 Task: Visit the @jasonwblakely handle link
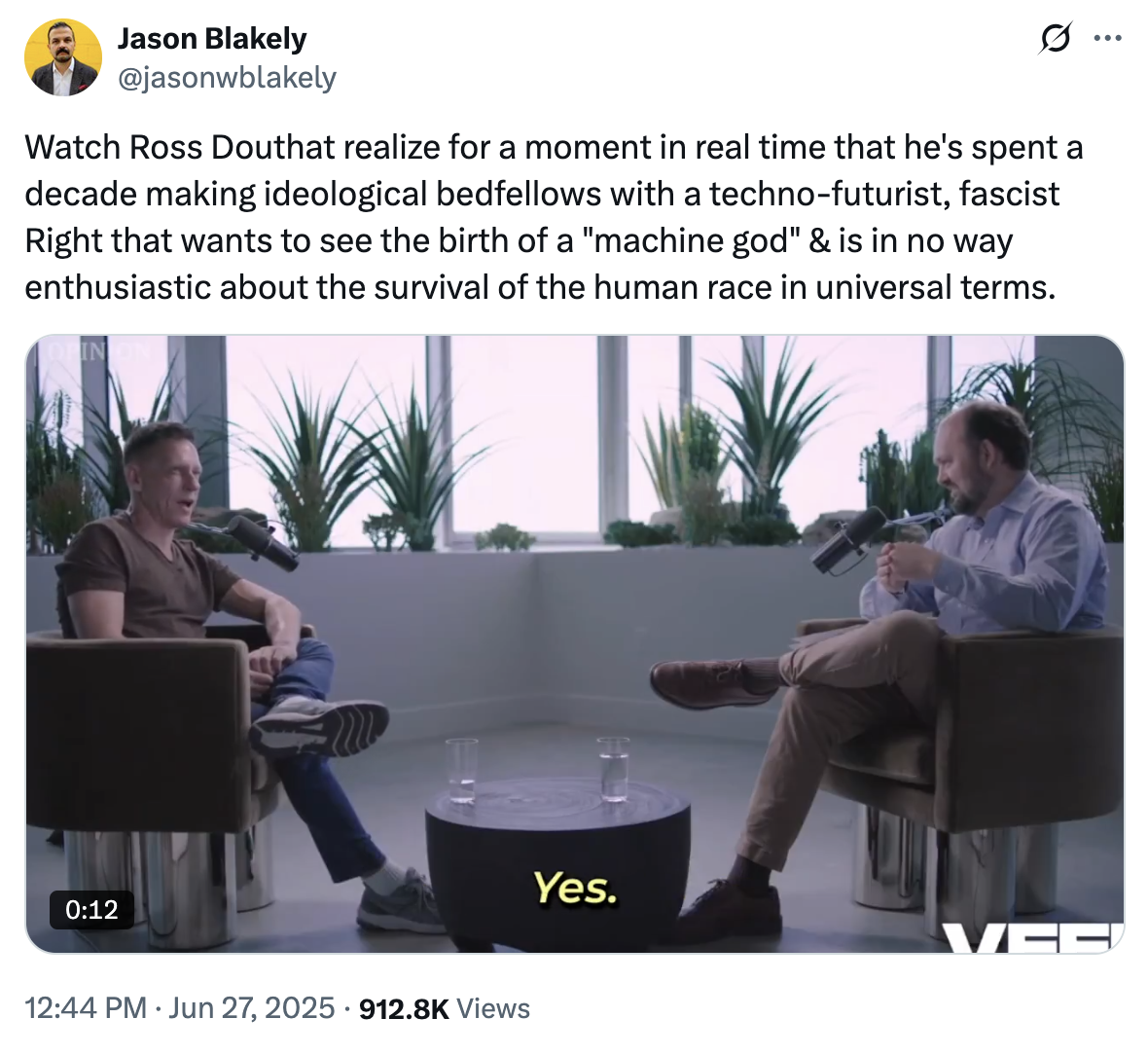pyautogui.click(x=227, y=78)
